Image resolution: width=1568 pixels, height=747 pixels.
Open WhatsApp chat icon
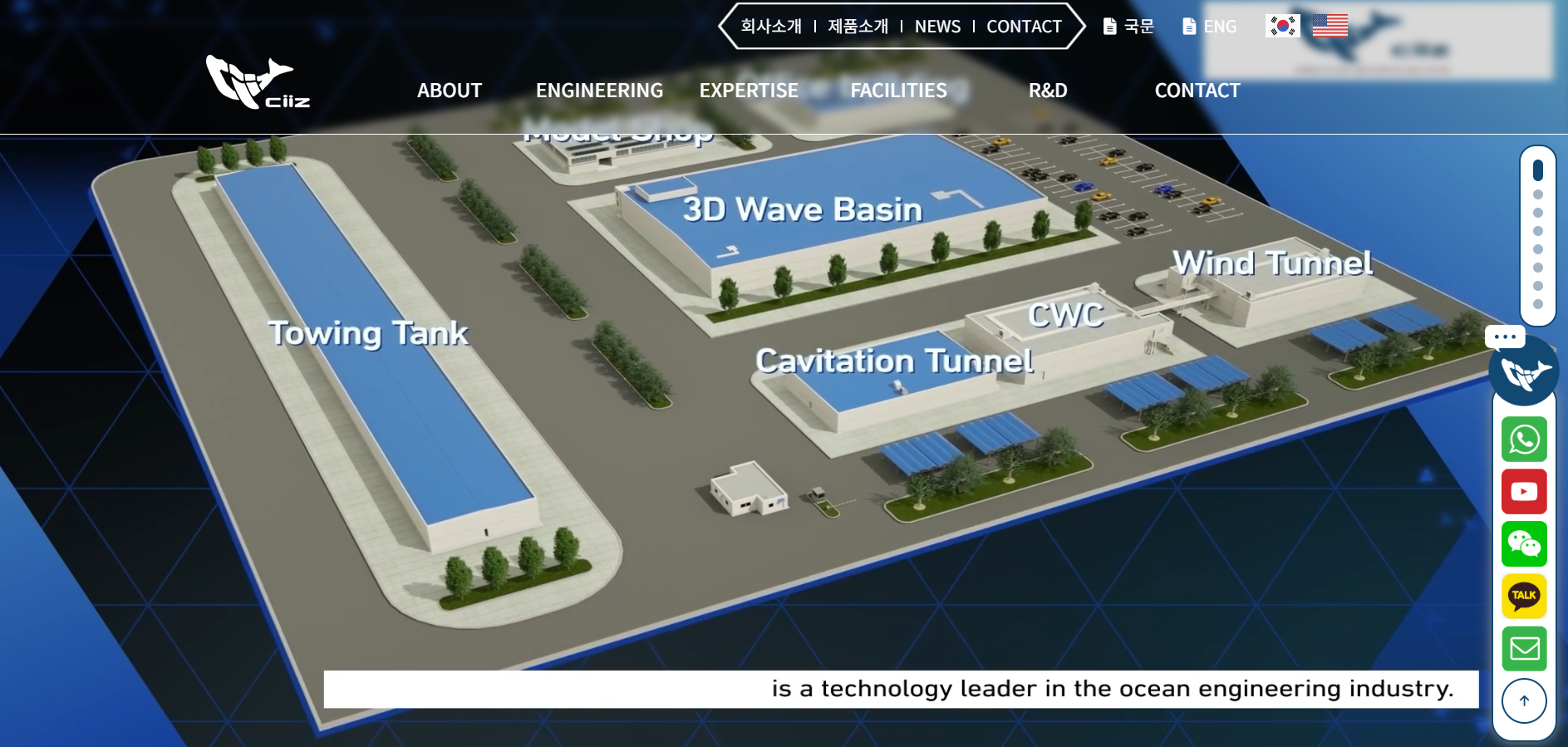[1524, 440]
